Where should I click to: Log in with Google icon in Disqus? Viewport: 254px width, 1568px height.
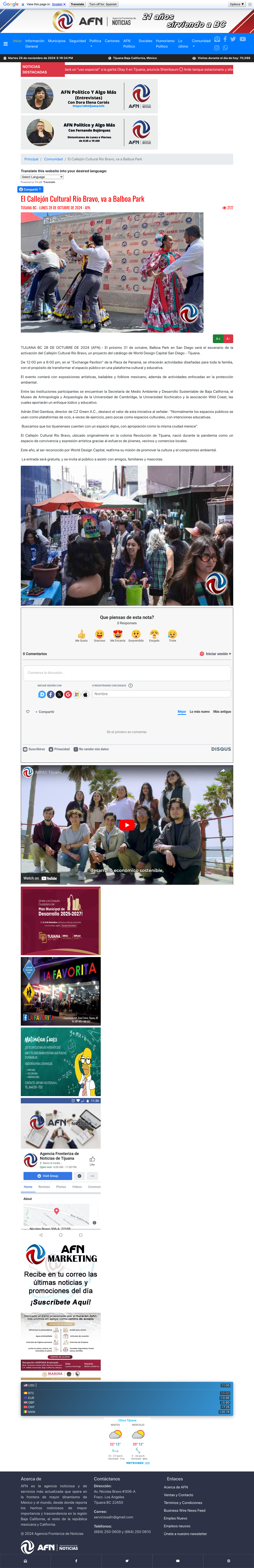tap(68, 694)
